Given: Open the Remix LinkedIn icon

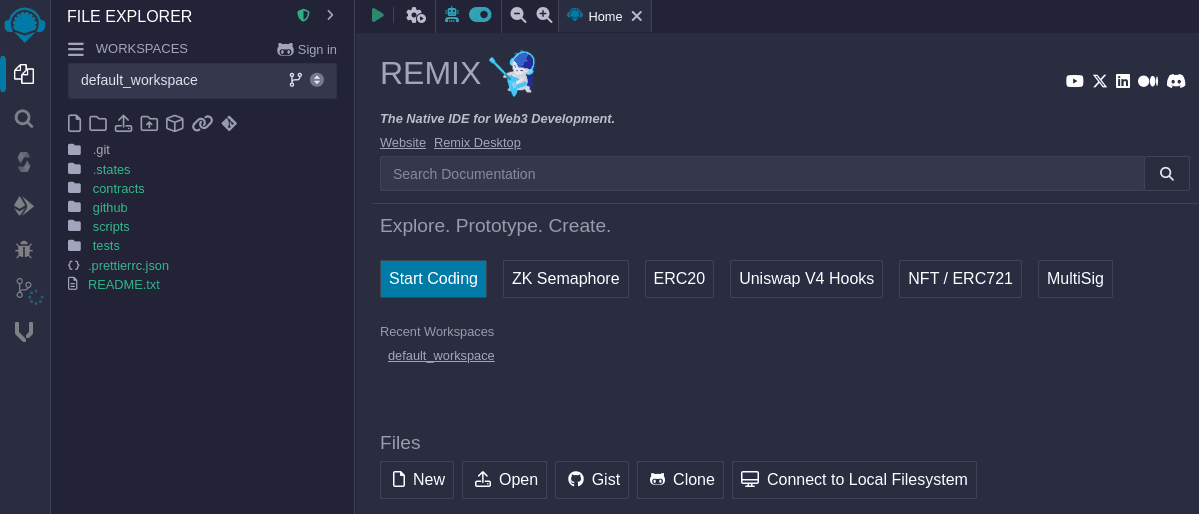Looking at the screenshot, I should click(1123, 81).
